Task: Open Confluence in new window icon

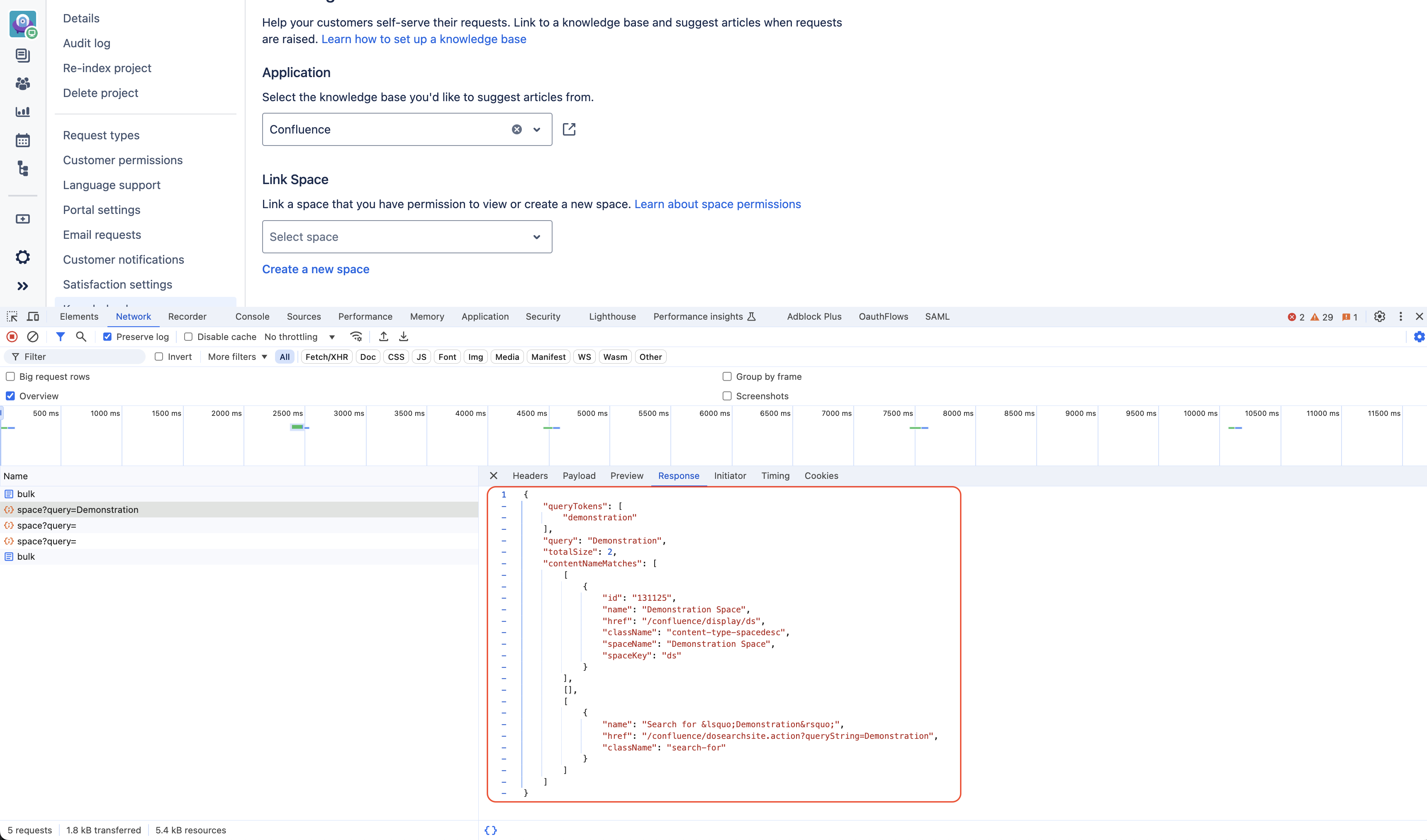Action: coord(569,130)
